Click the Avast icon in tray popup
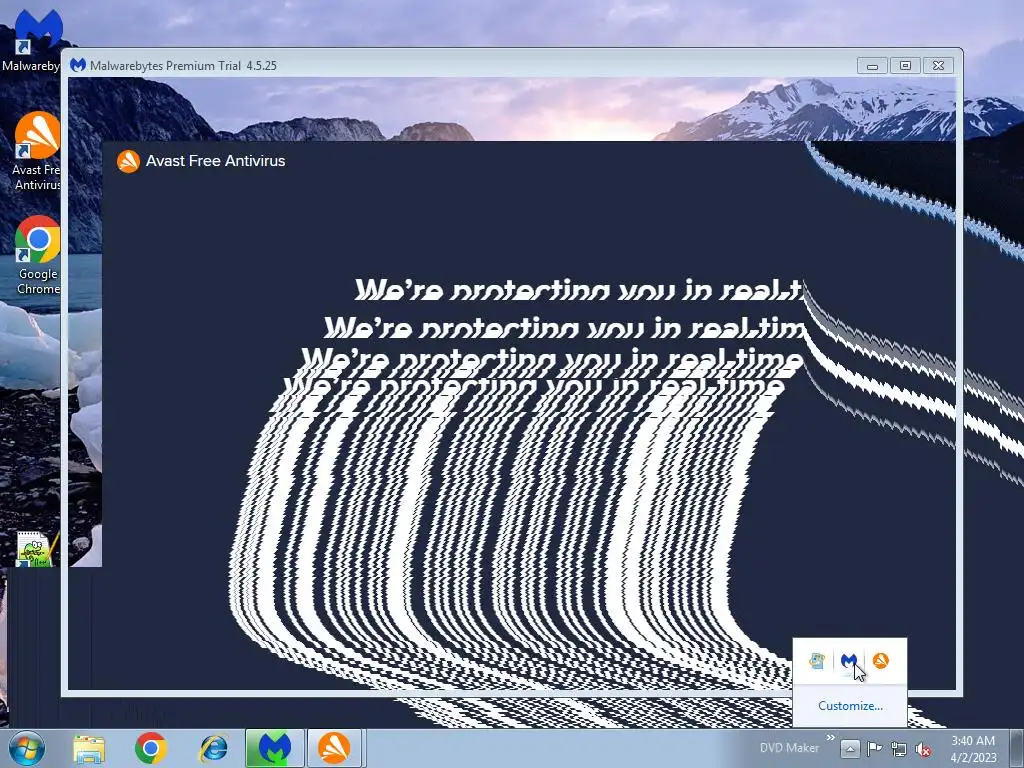Screen dimensions: 1024x768 coord(881,661)
